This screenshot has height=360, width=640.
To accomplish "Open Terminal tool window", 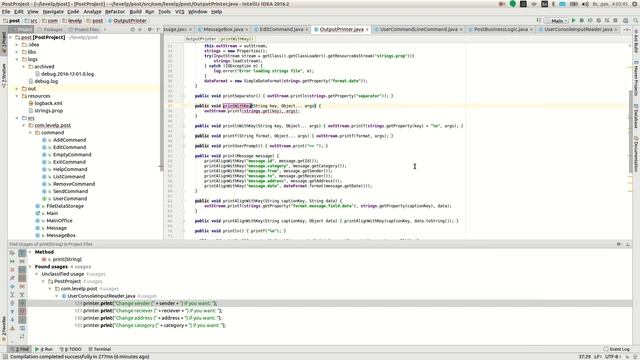I will [100, 349].
